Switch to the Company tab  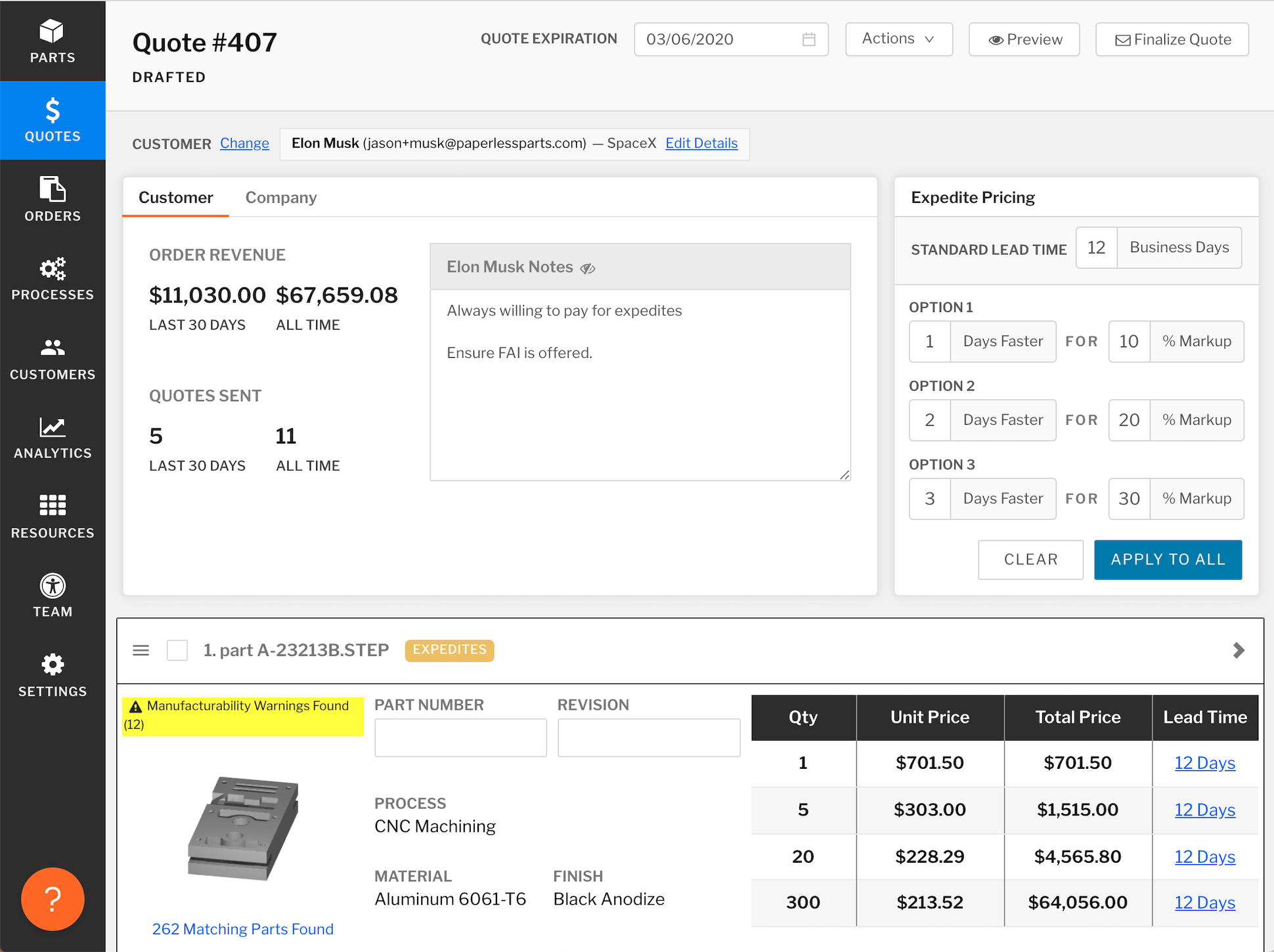(x=281, y=197)
